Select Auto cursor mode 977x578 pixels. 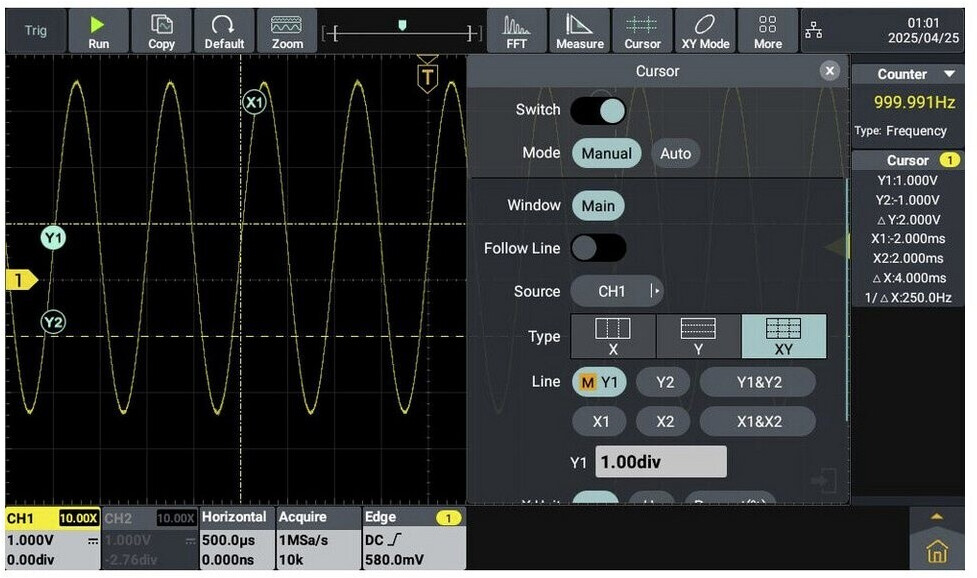click(x=675, y=154)
